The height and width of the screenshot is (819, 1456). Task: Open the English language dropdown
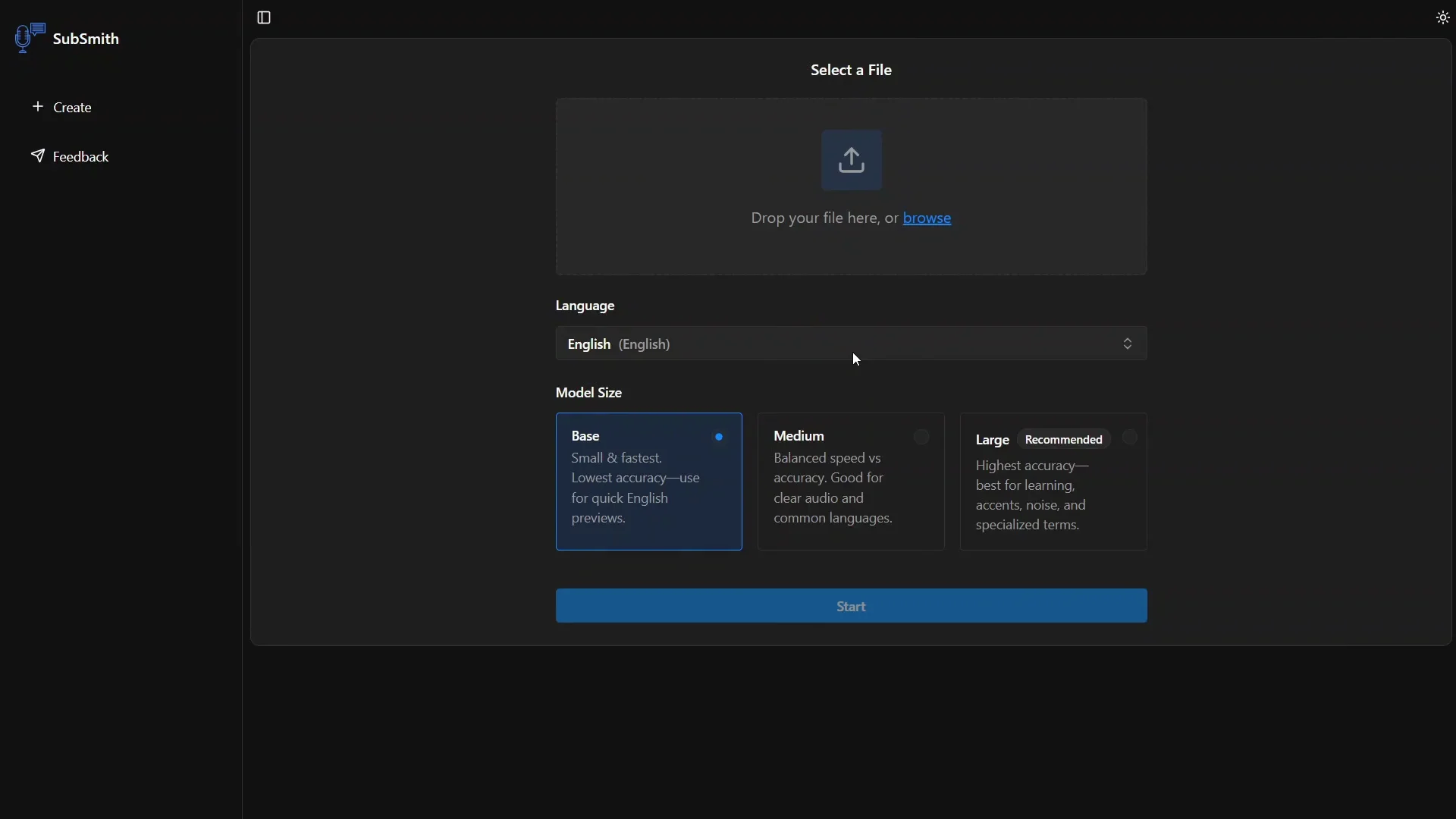pos(834,344)
